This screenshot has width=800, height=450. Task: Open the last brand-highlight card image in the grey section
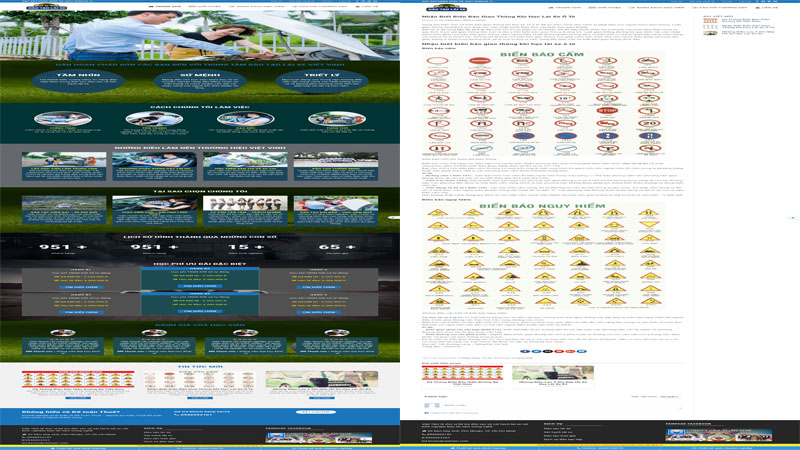(336, 159)
